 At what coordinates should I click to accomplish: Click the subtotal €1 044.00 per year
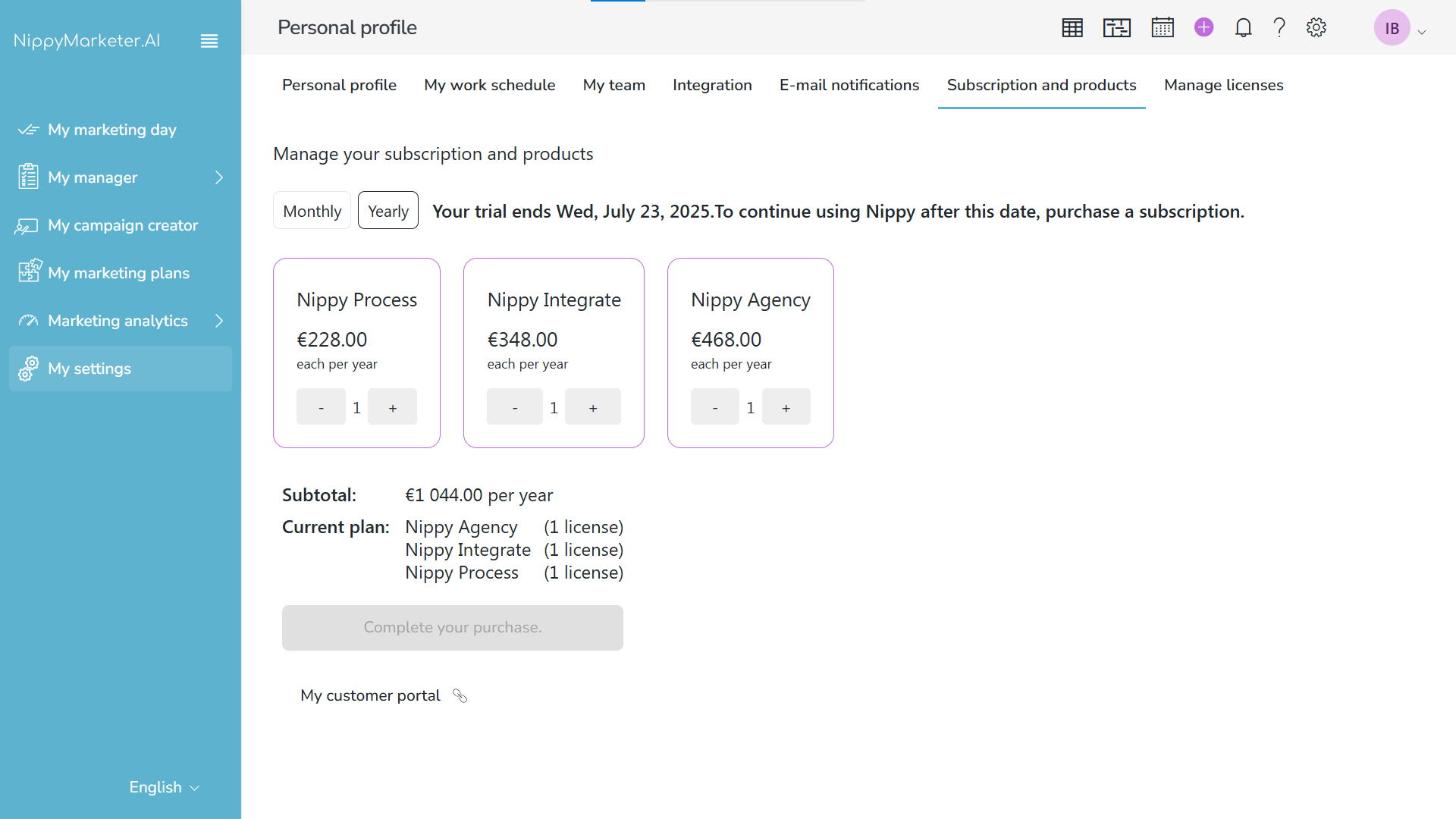pos(479,495)
